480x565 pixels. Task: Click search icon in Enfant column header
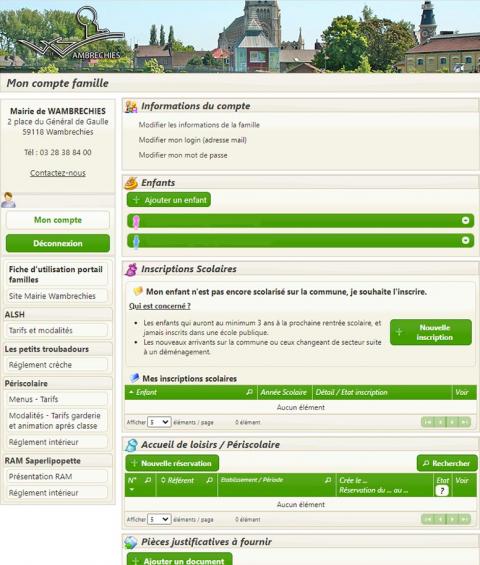249,392
